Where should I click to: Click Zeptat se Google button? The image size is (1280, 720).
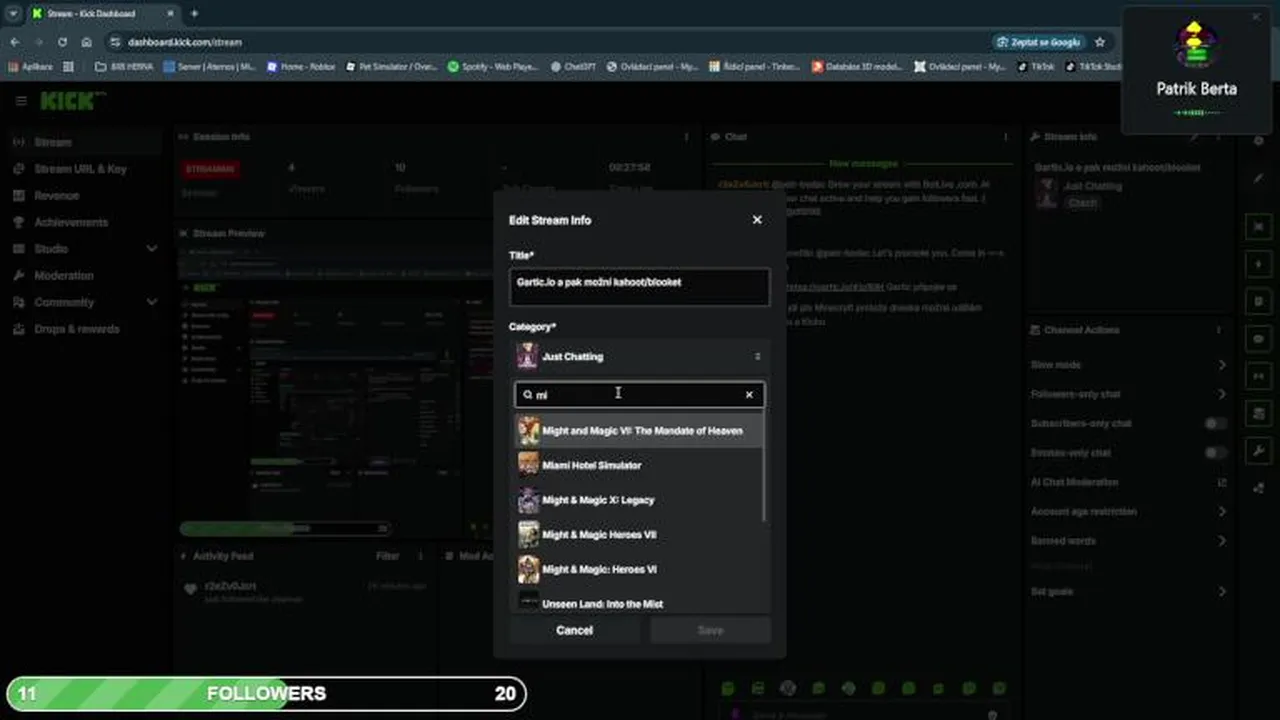(1039, 42)
